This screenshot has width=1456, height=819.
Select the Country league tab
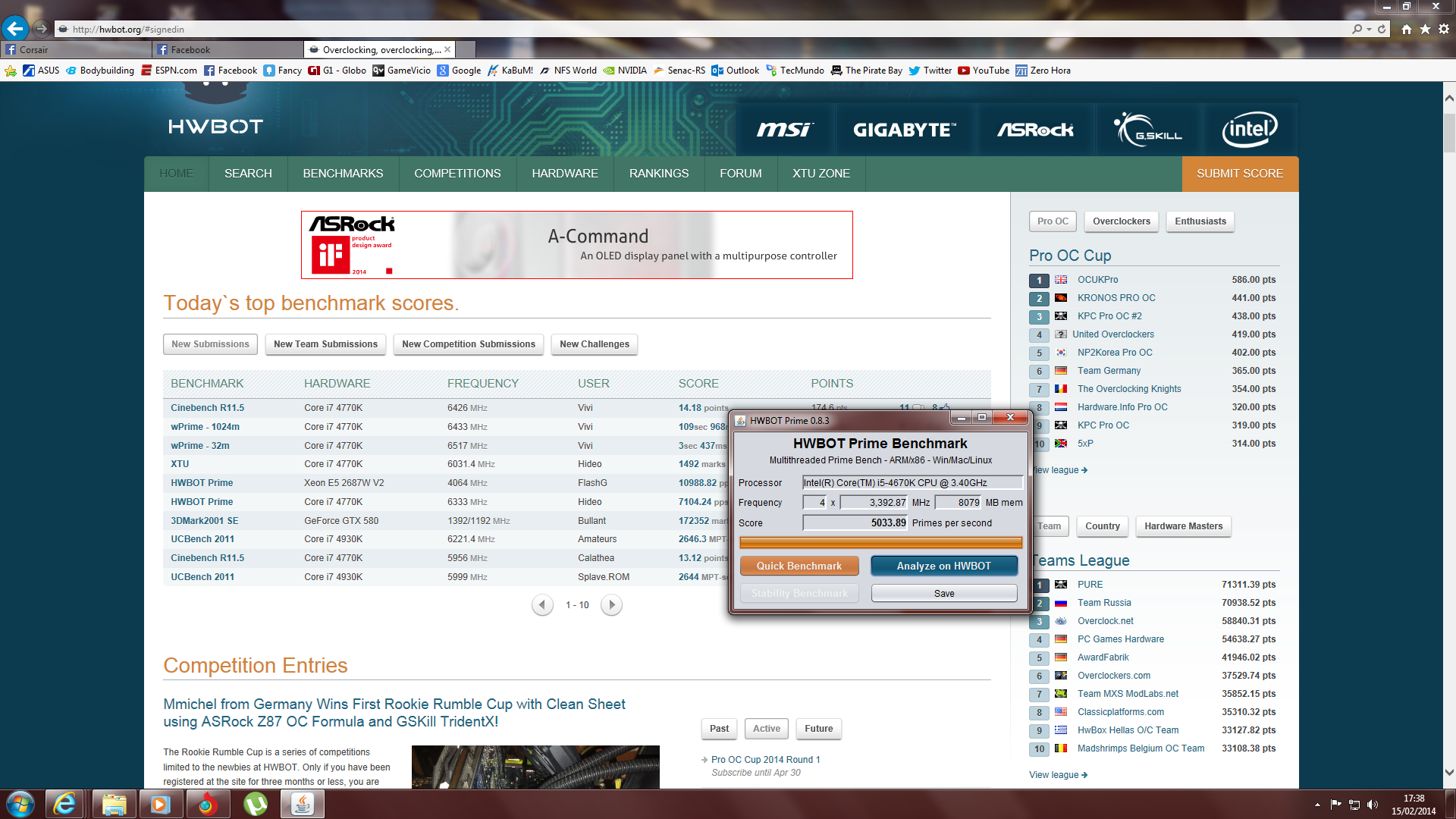(x=1103, y=526)
